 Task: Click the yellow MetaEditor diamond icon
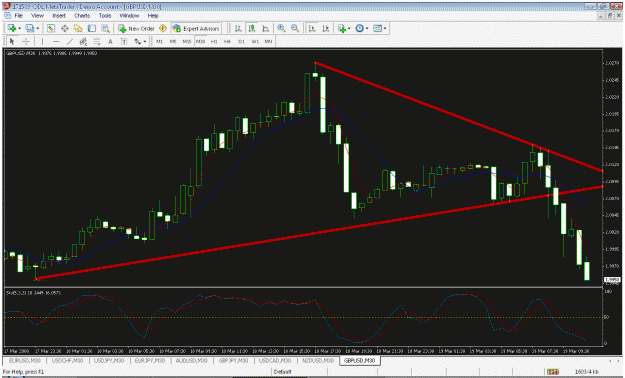click(163, 28)
